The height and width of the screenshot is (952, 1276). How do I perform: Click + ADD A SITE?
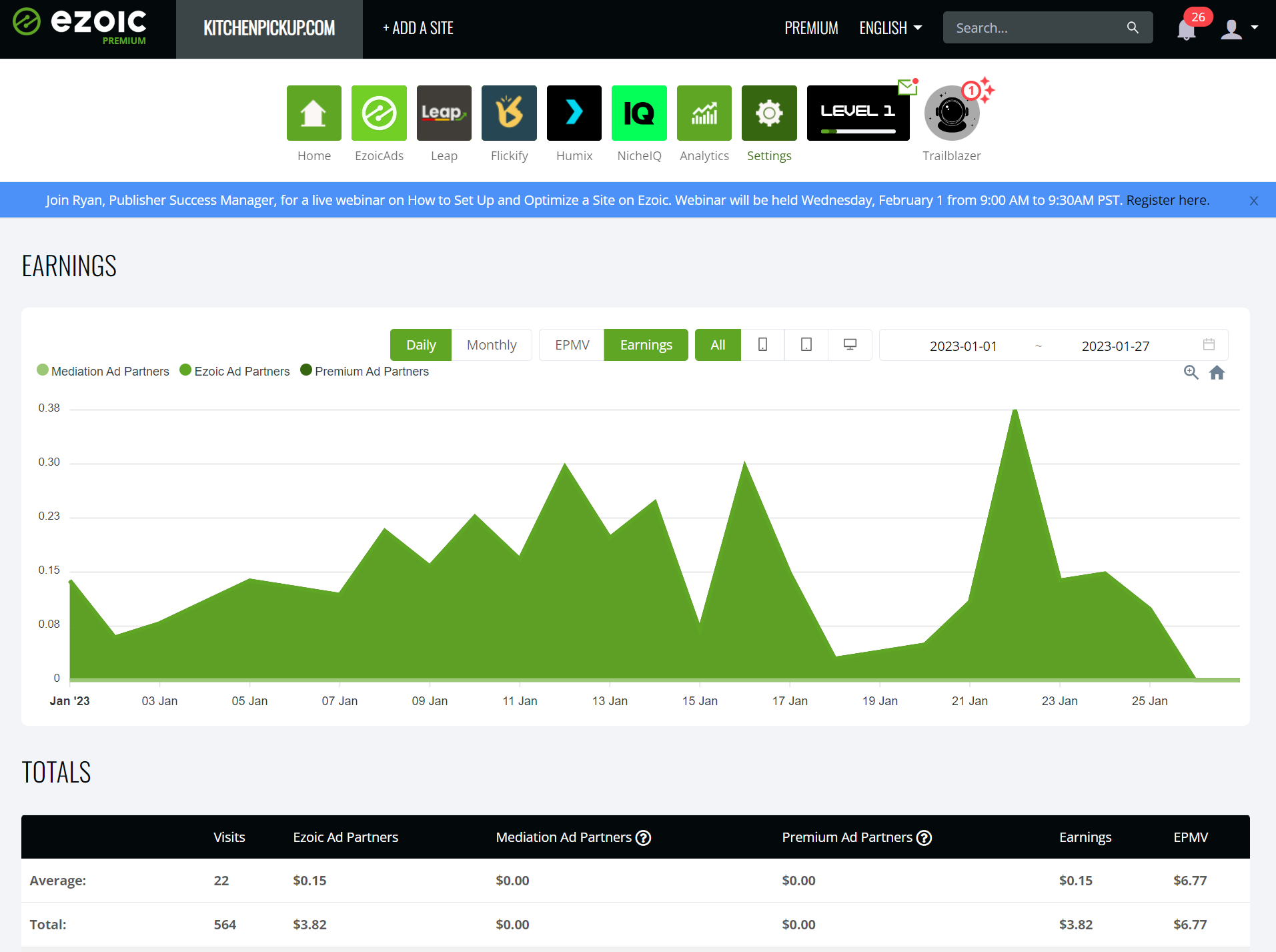click(x=418, y=28)
